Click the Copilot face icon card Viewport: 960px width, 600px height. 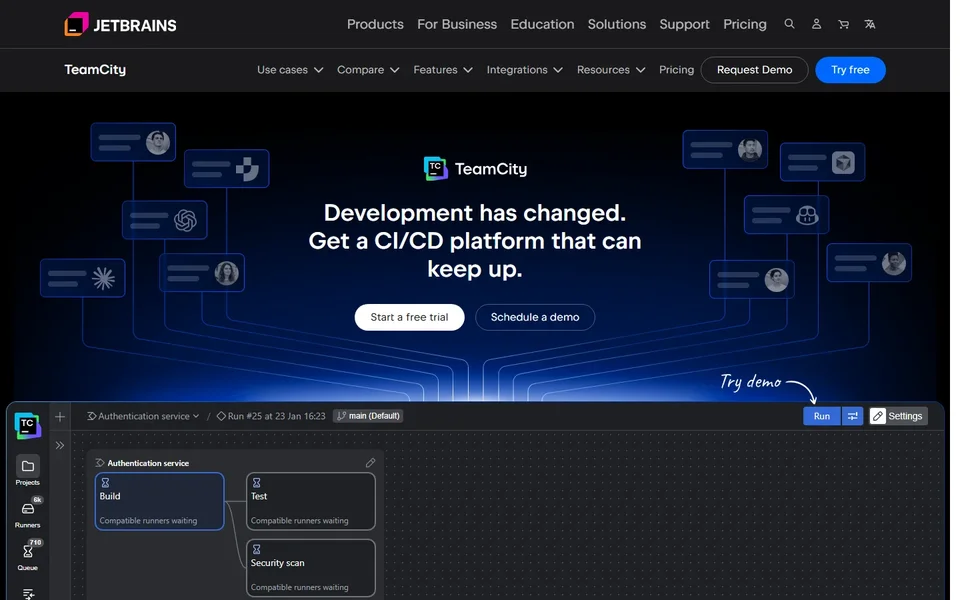(786, 215)
